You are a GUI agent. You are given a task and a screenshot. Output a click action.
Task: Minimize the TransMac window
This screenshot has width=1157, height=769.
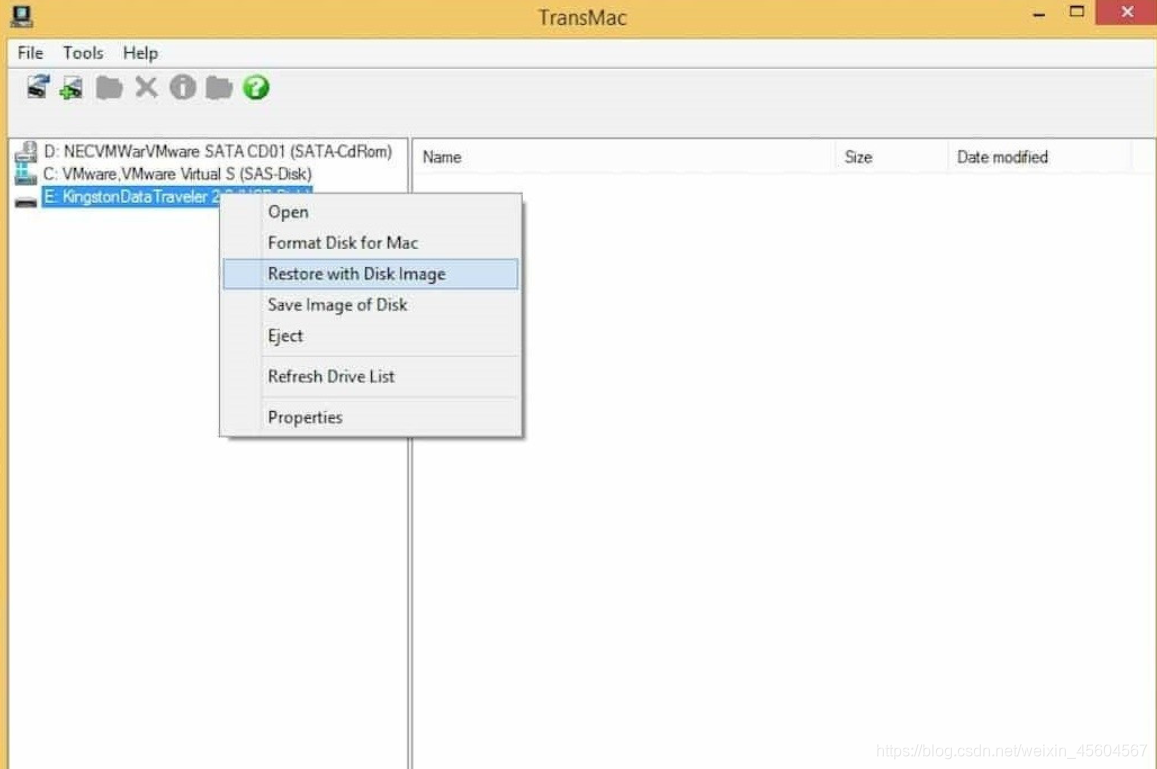click(1038, 13)
